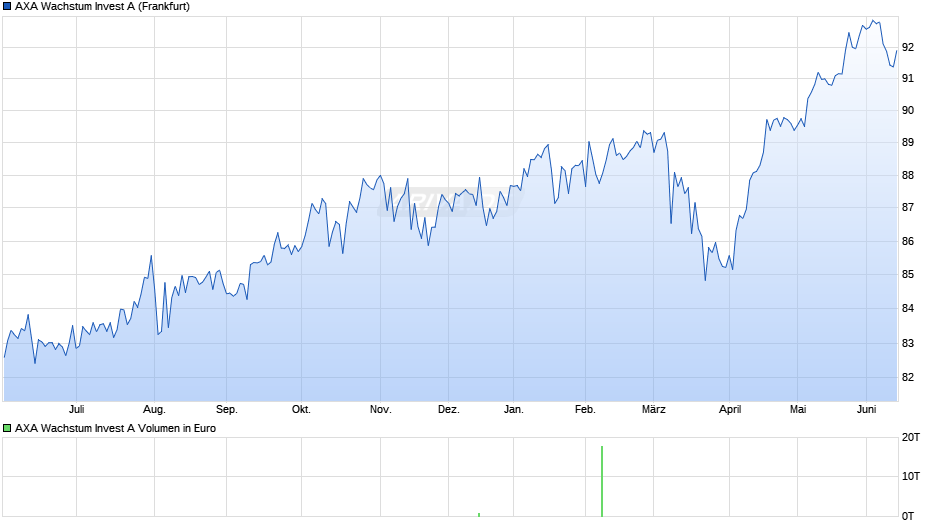Click the 'Nov.' month label

coord(381,410)
